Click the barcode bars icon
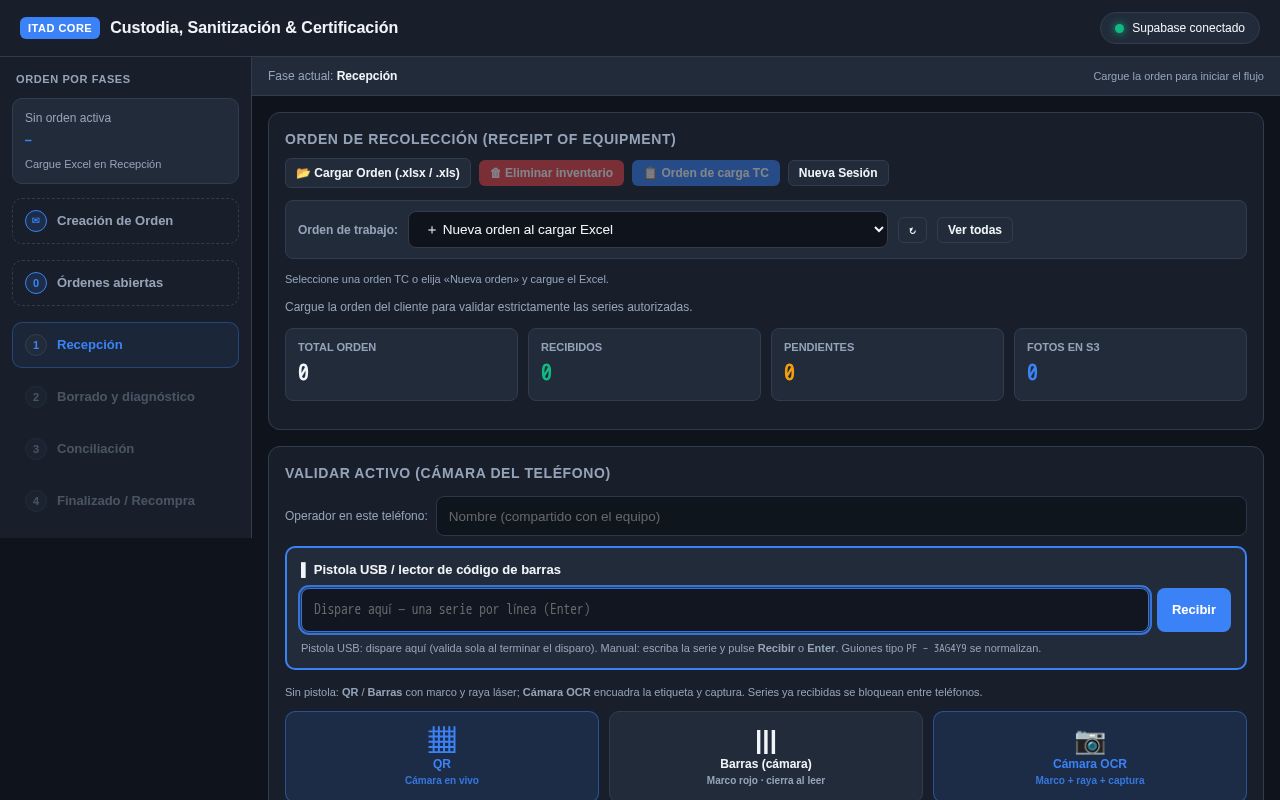The width and height of the screenshot is (1280, 800). (x=766, y=741)
